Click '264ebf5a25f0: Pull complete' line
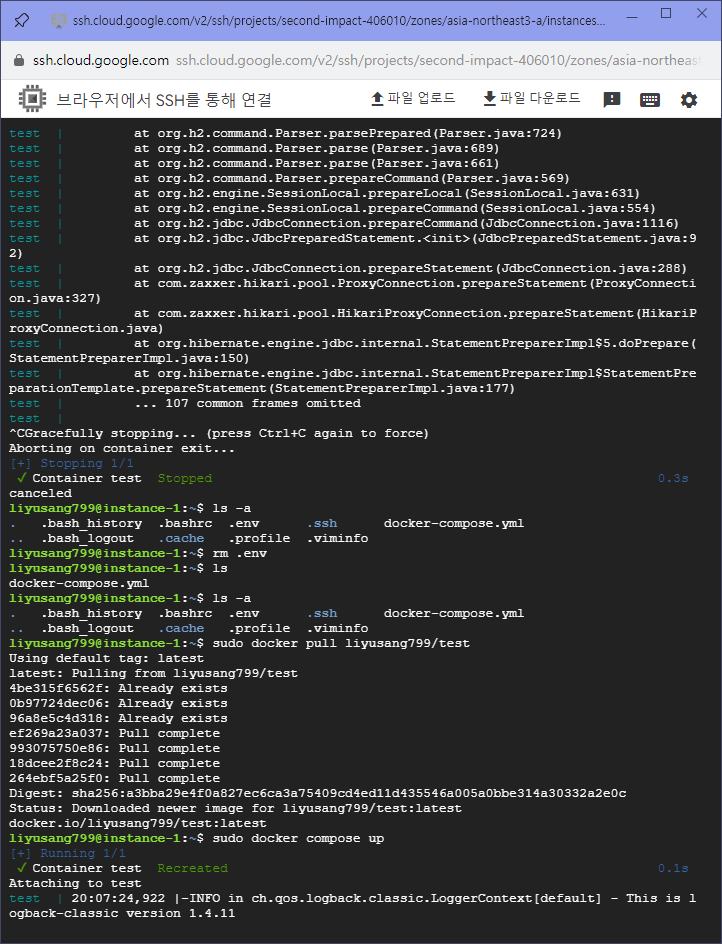 coord(114,778)
